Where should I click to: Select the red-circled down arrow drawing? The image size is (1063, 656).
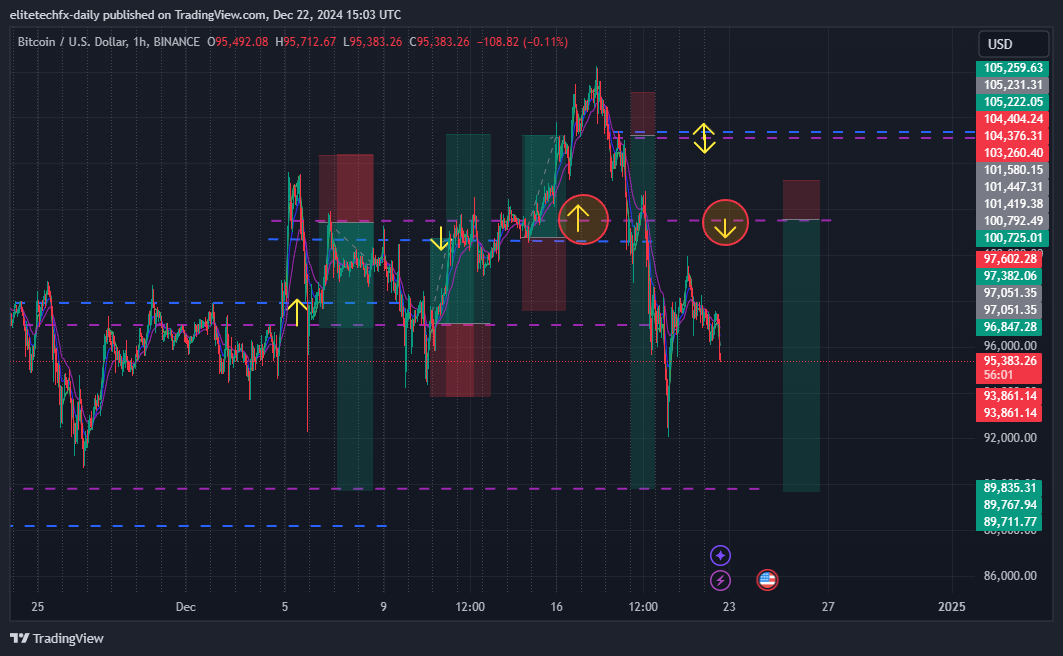[x=725, y=222]
